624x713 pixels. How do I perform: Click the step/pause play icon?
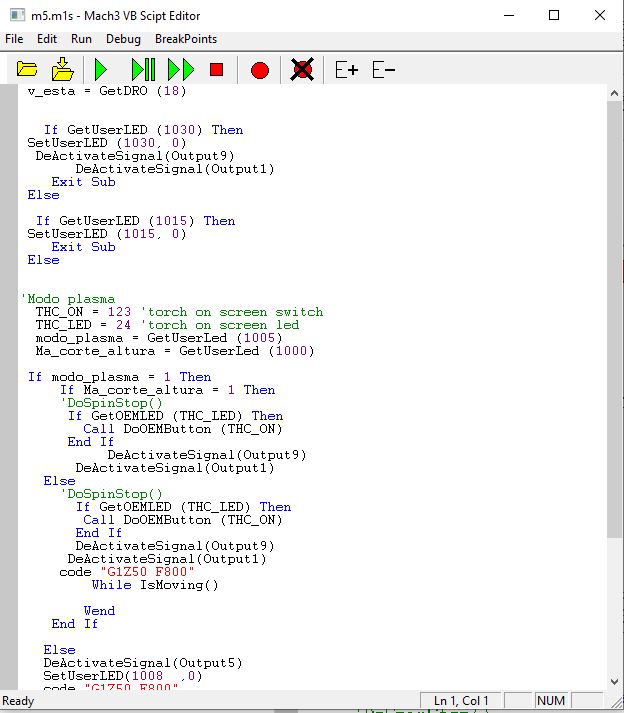coord(143,70)
